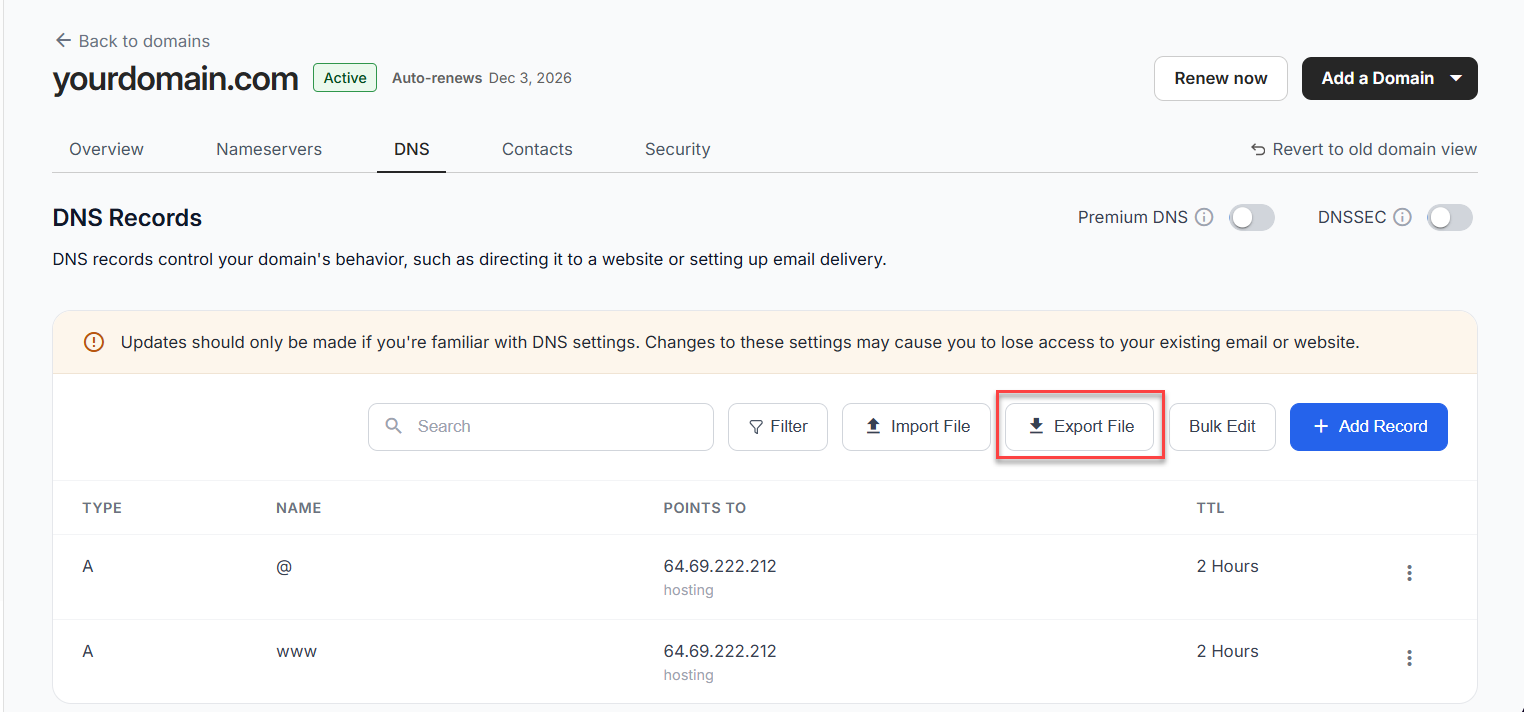Enable the Premium DNS toggle
Image resolution: width=1524 pixels, height=712 pixels.
[1251, 217]
